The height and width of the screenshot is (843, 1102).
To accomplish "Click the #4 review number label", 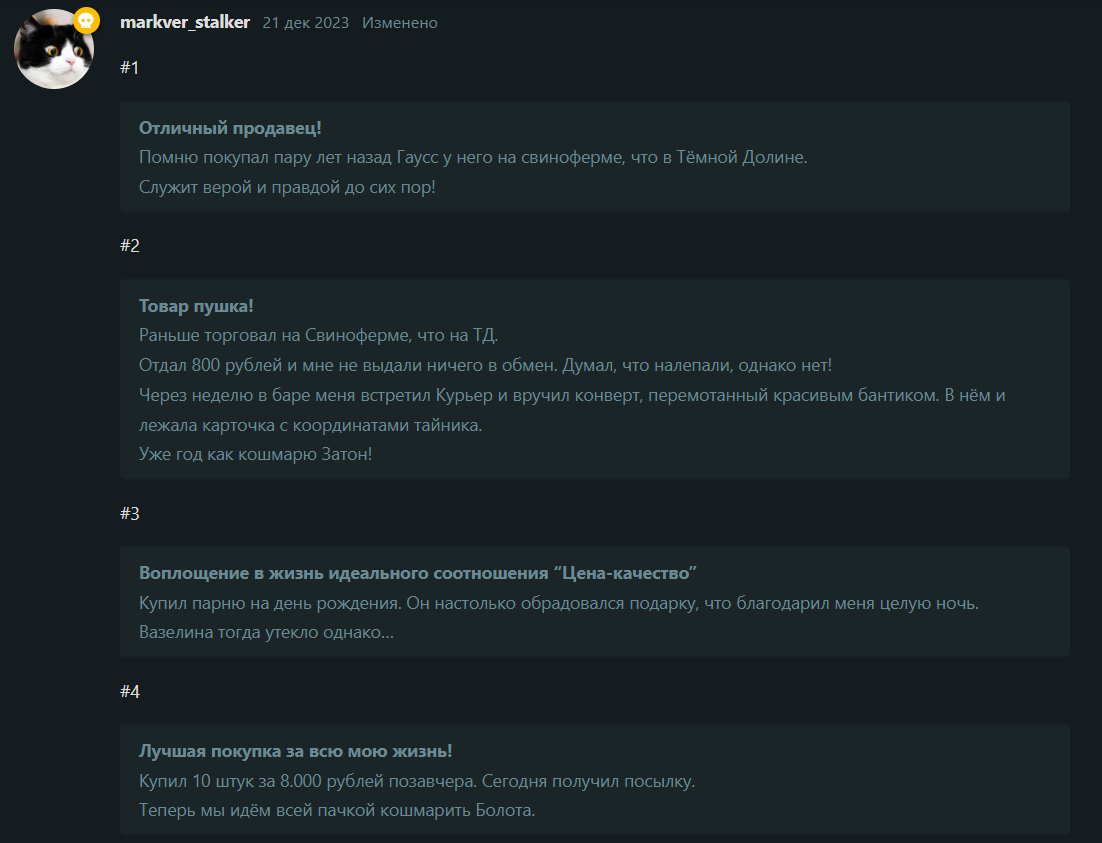I will click(130, 691).
